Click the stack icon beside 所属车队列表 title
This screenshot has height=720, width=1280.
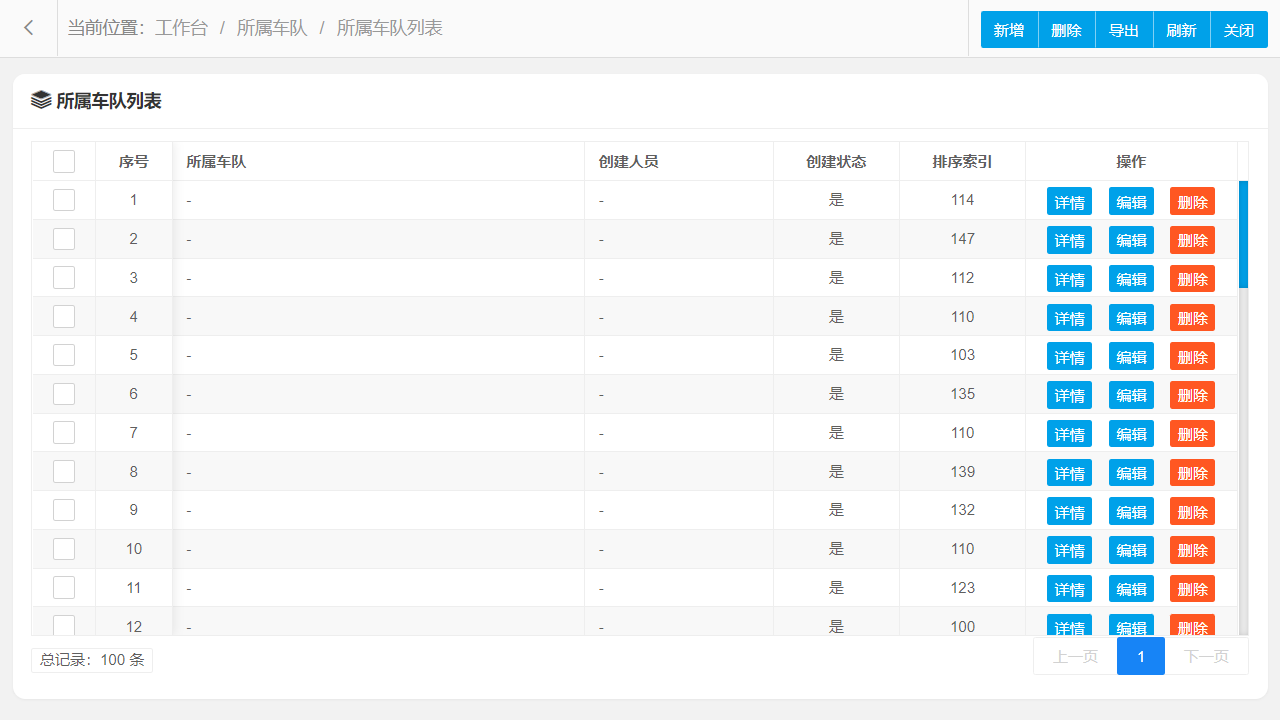click(41, 100)
